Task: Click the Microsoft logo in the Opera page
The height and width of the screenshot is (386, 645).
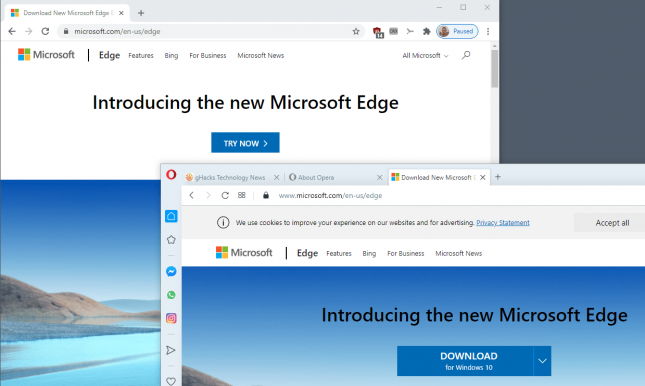Action: click(244, 252)
